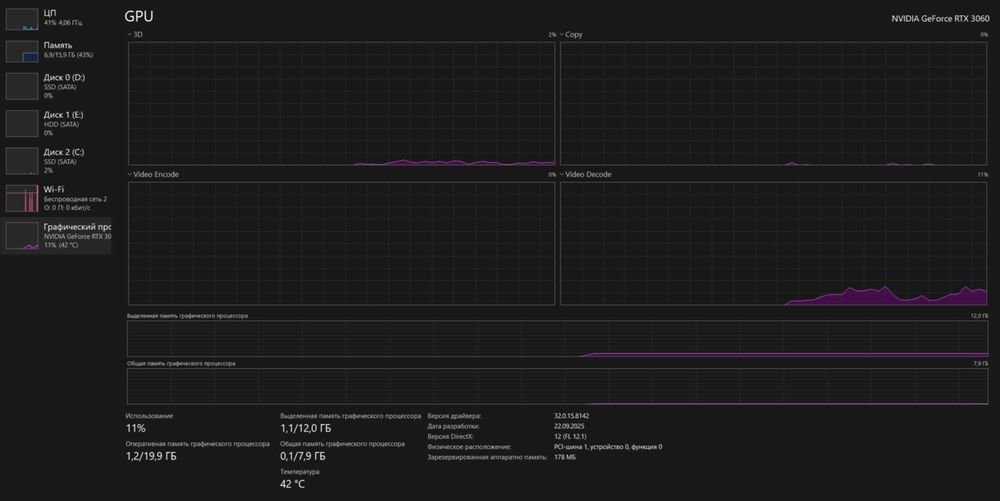
Task: Select Диск 2 (C:) SSD item
Action: tap(56, 161)
